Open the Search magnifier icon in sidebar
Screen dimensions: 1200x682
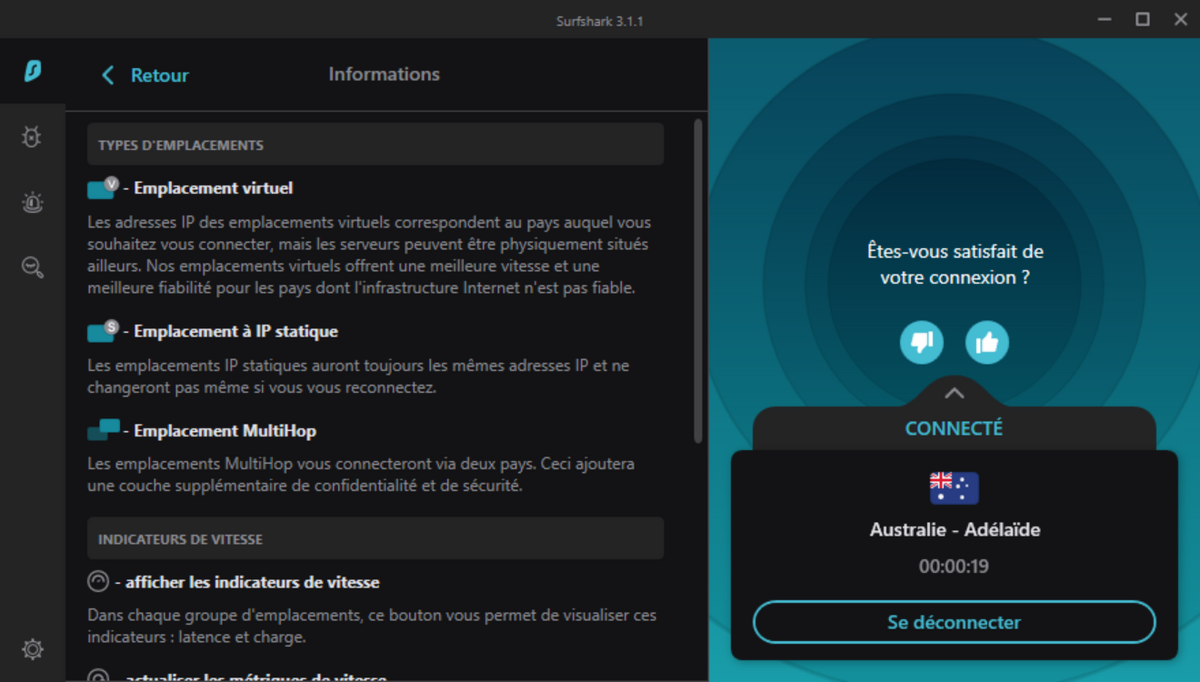(x=32, y=267)
